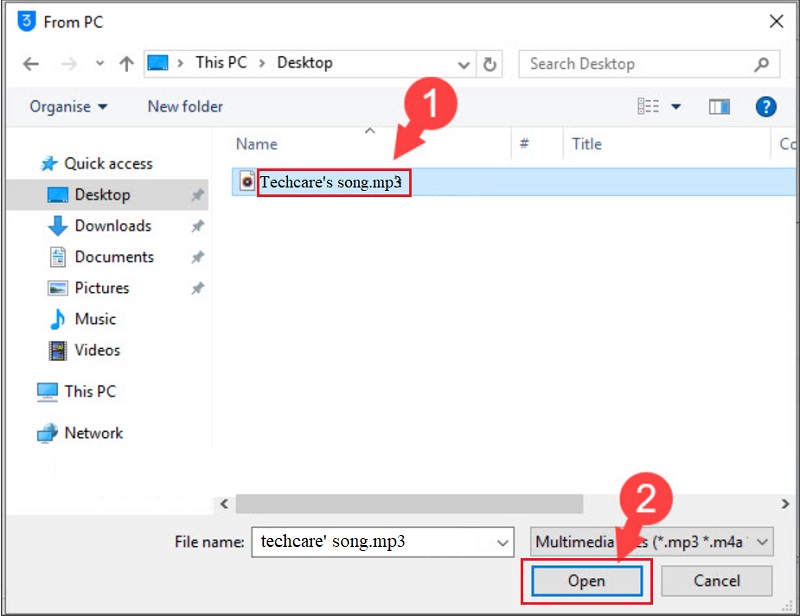Open the File name history dropdown
Screen dimensions: 800x616
pyautogui.click(x=503, y=542)
